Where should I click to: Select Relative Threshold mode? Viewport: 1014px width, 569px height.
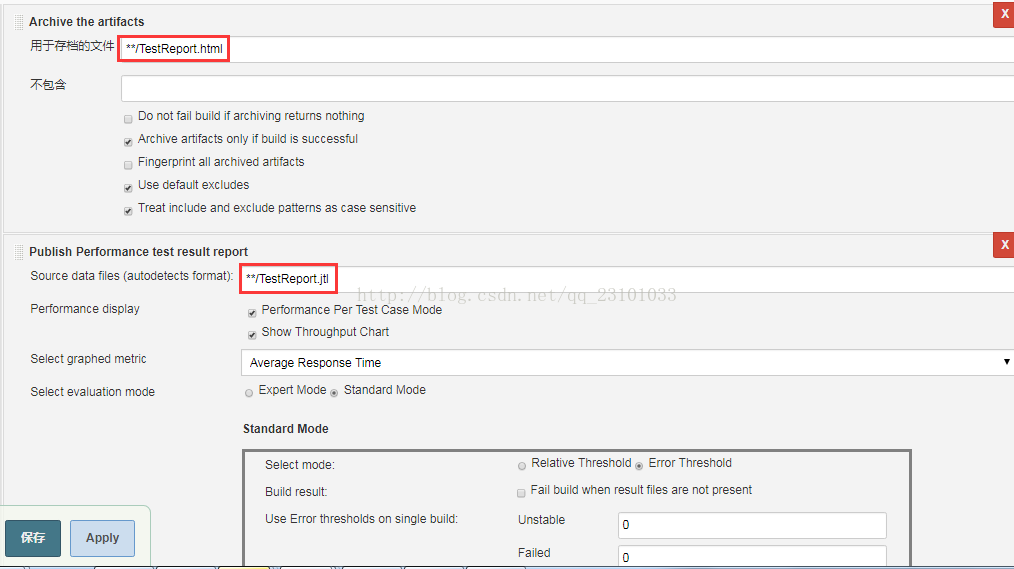(x=522, y=466)
